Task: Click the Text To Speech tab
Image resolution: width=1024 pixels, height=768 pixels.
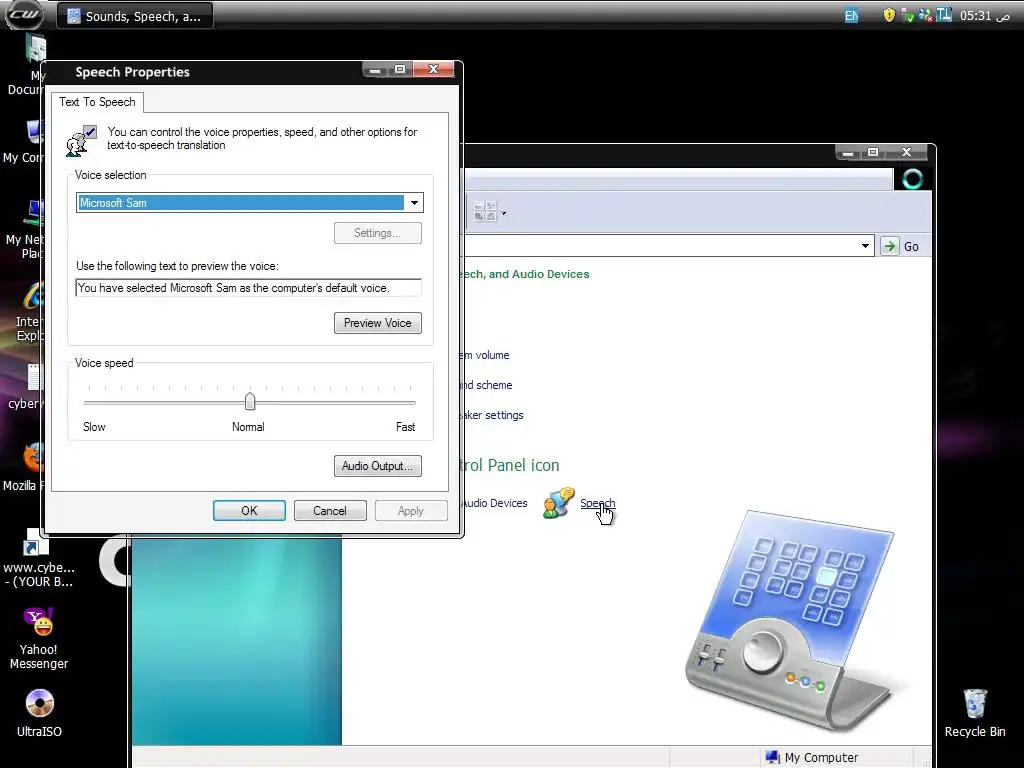Action: click(97, 102)
